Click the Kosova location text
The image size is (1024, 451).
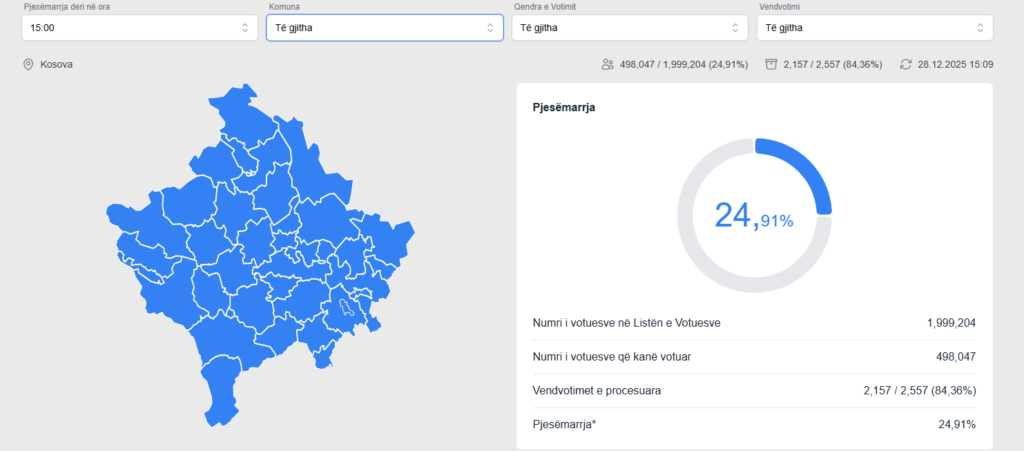click(x=56, y=64)
